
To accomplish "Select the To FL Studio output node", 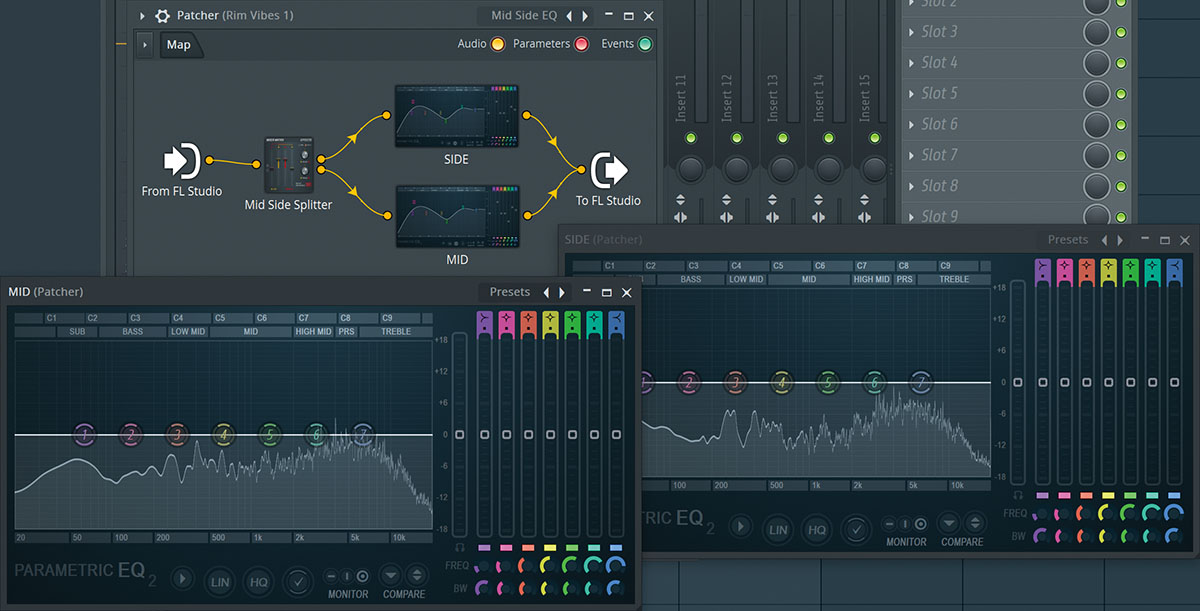I will click(x=608, y=171).
